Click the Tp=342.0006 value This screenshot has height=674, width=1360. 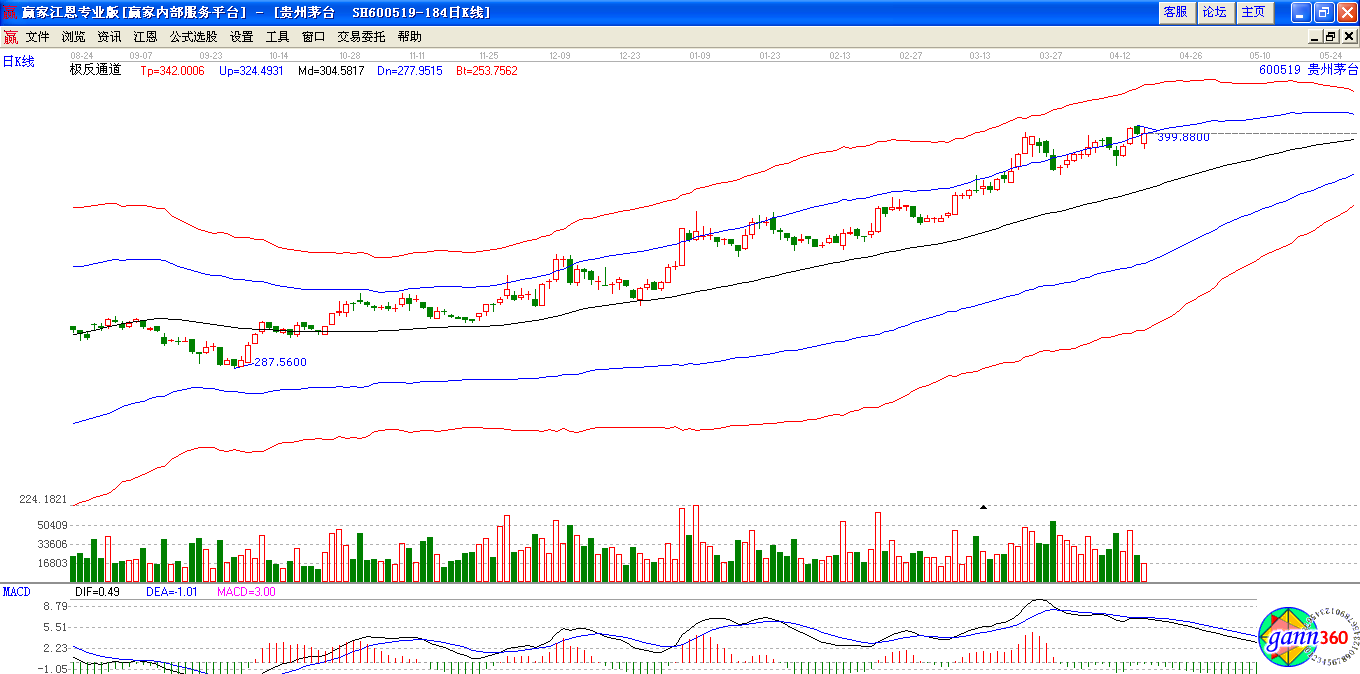[172, 71]
